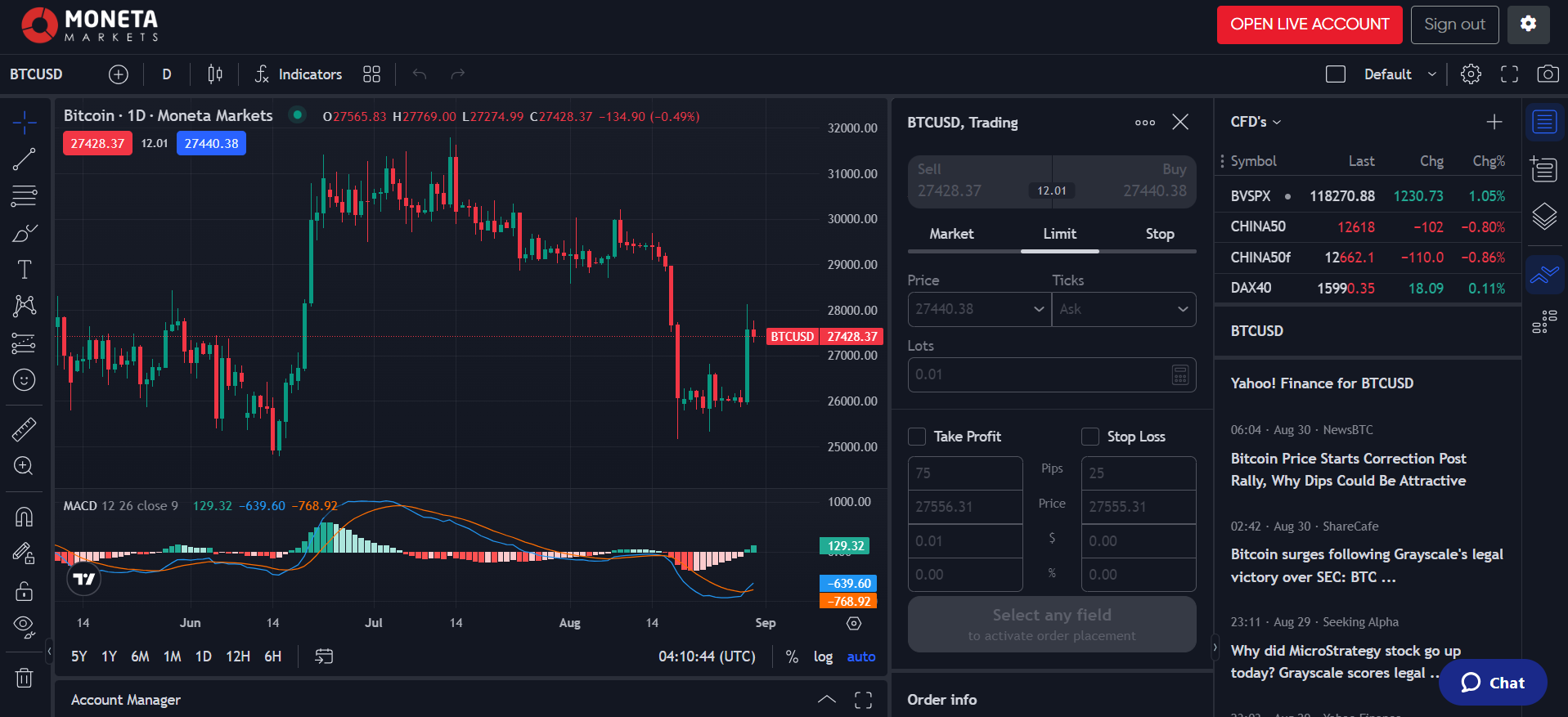Toggle magnet mode for drawings
Viewport: 1568px width, 717px height.
click(x=25, y=517)
